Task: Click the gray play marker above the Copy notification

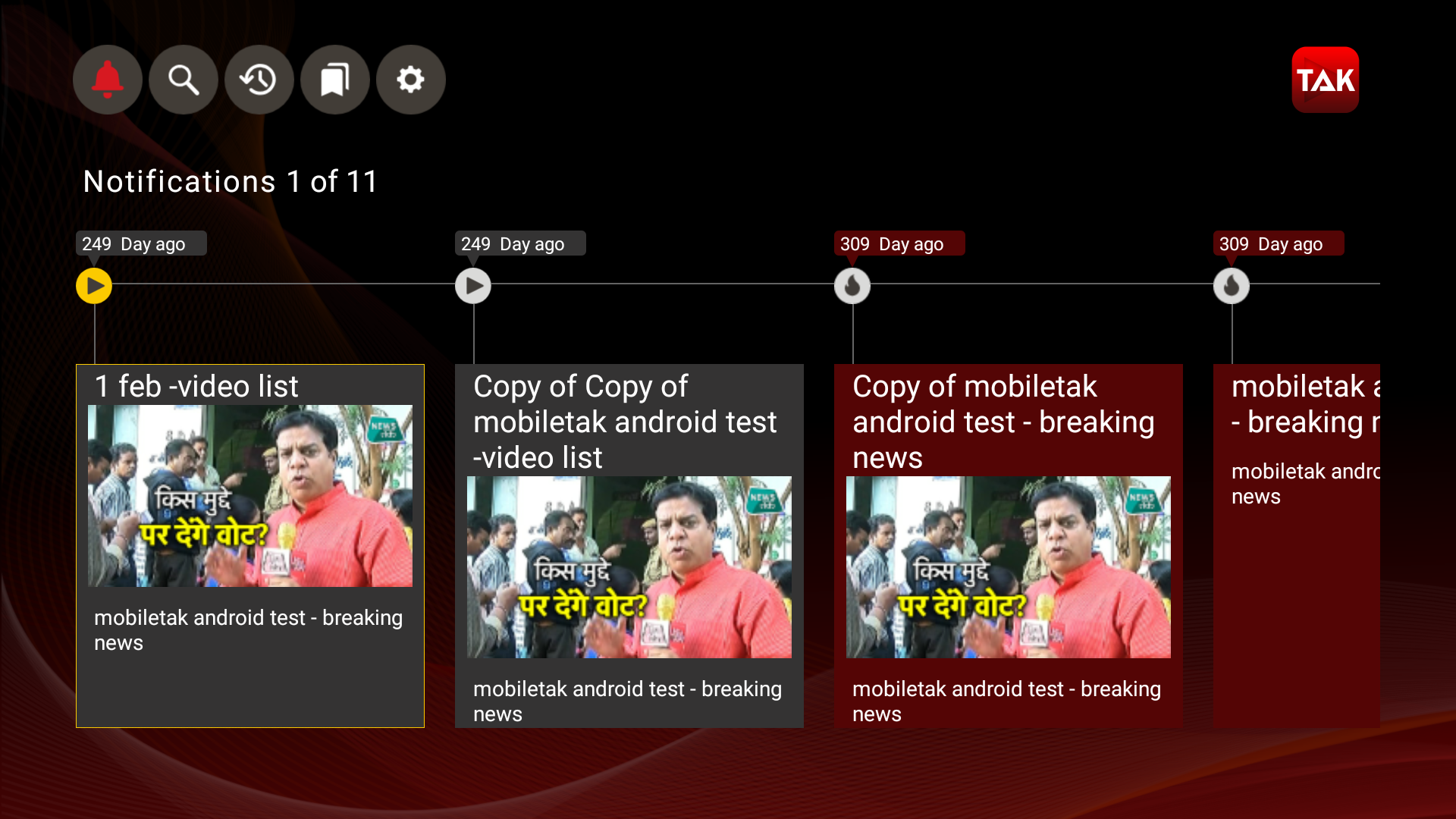Action: point(472,286)
